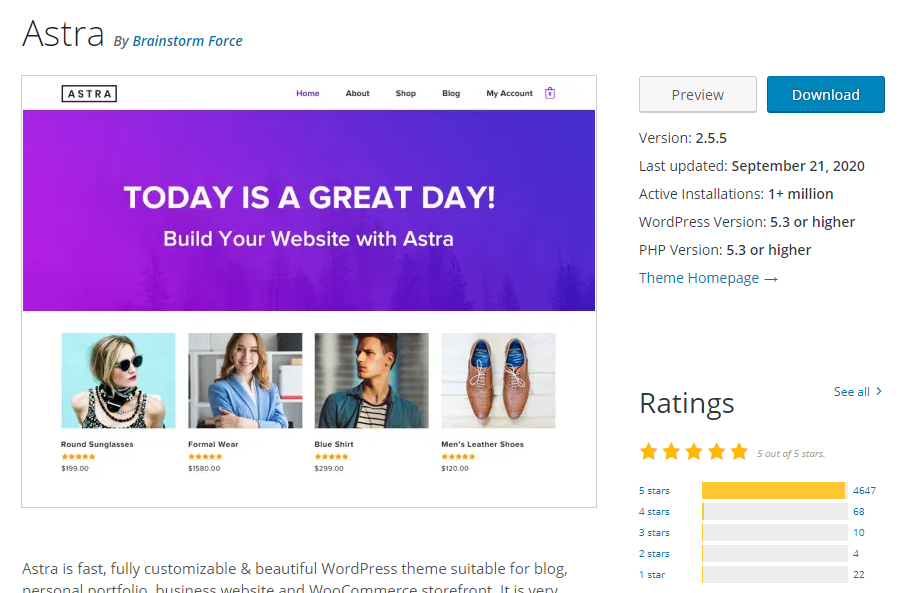Click the Blue Shirt product image
The image size is (900, 593).
371,381
